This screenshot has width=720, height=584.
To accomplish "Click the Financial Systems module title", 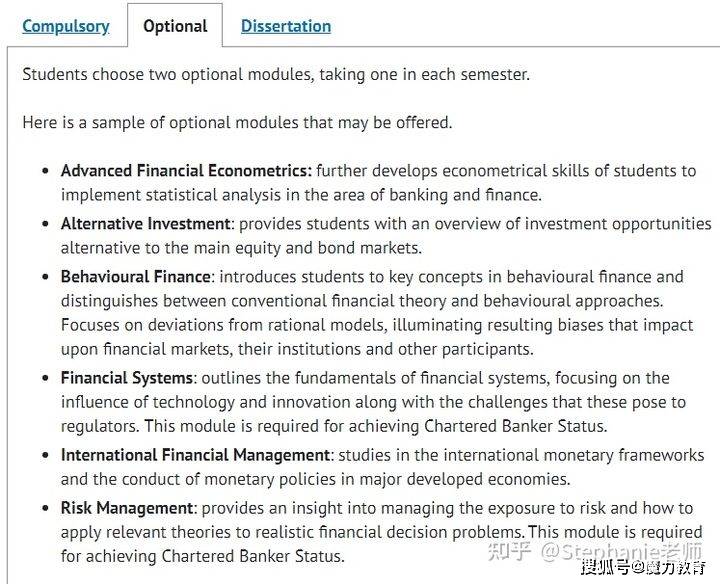I will click(x=127, y=378).
